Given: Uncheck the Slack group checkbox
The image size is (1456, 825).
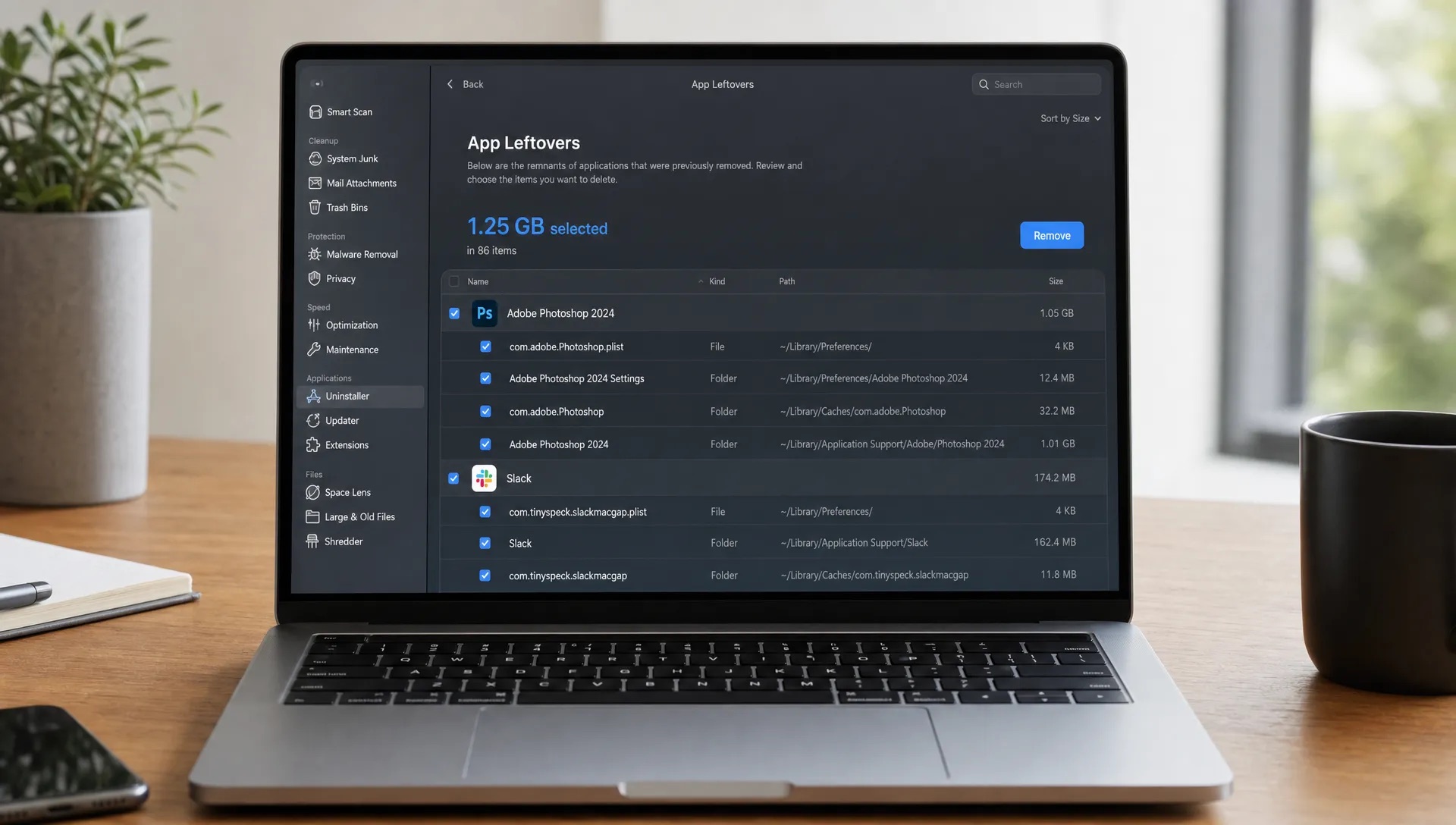Looking at the screenshot, I should tap(453, 478).
